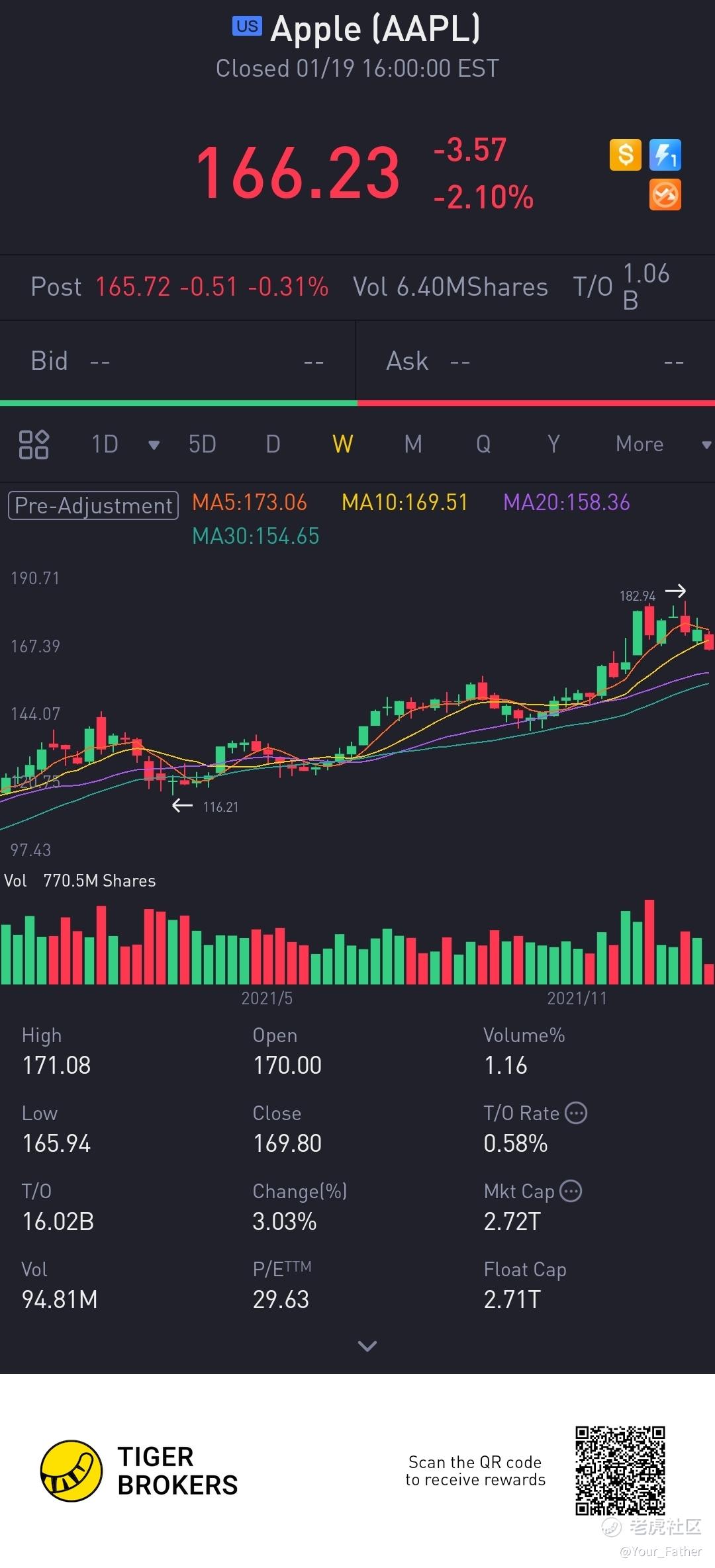Screen dimensions: 715x1568
Task: Tap the Apple (AAPL) title
Action: 375,29
